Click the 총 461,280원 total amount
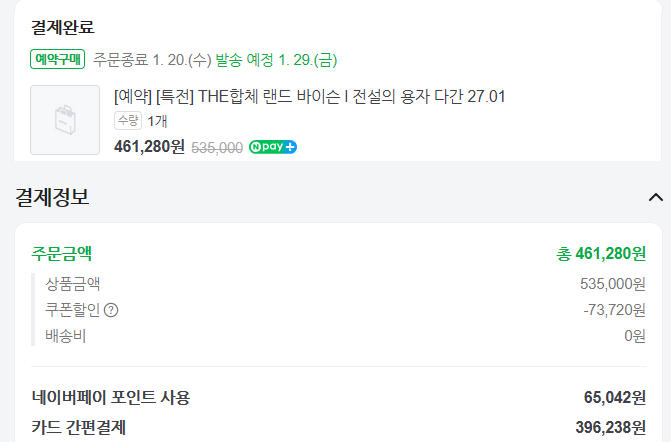Screen dimensions: 671x442 coord(601,253)
